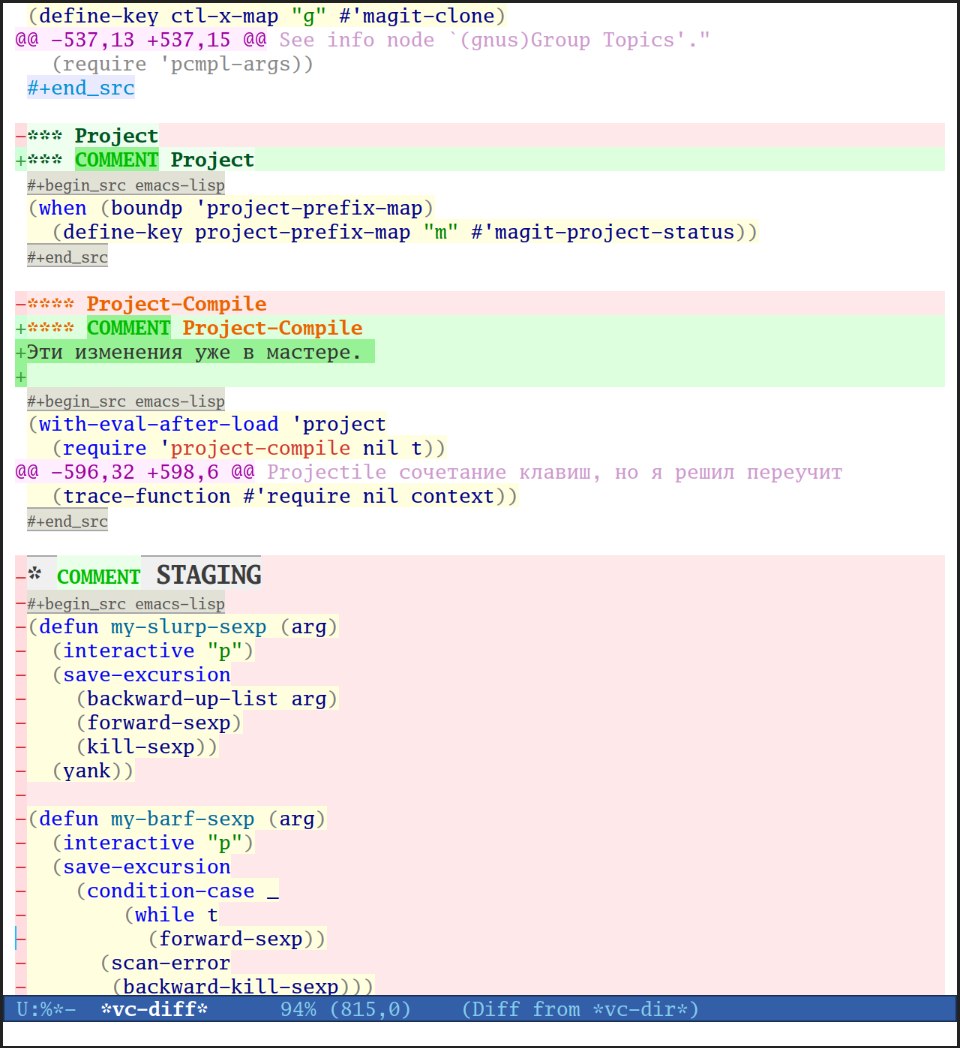The width and height of the screenshot is (960, 1048).
Task: Click the line "(require 'pcmpl-args))"
Action: pos(183,64)
